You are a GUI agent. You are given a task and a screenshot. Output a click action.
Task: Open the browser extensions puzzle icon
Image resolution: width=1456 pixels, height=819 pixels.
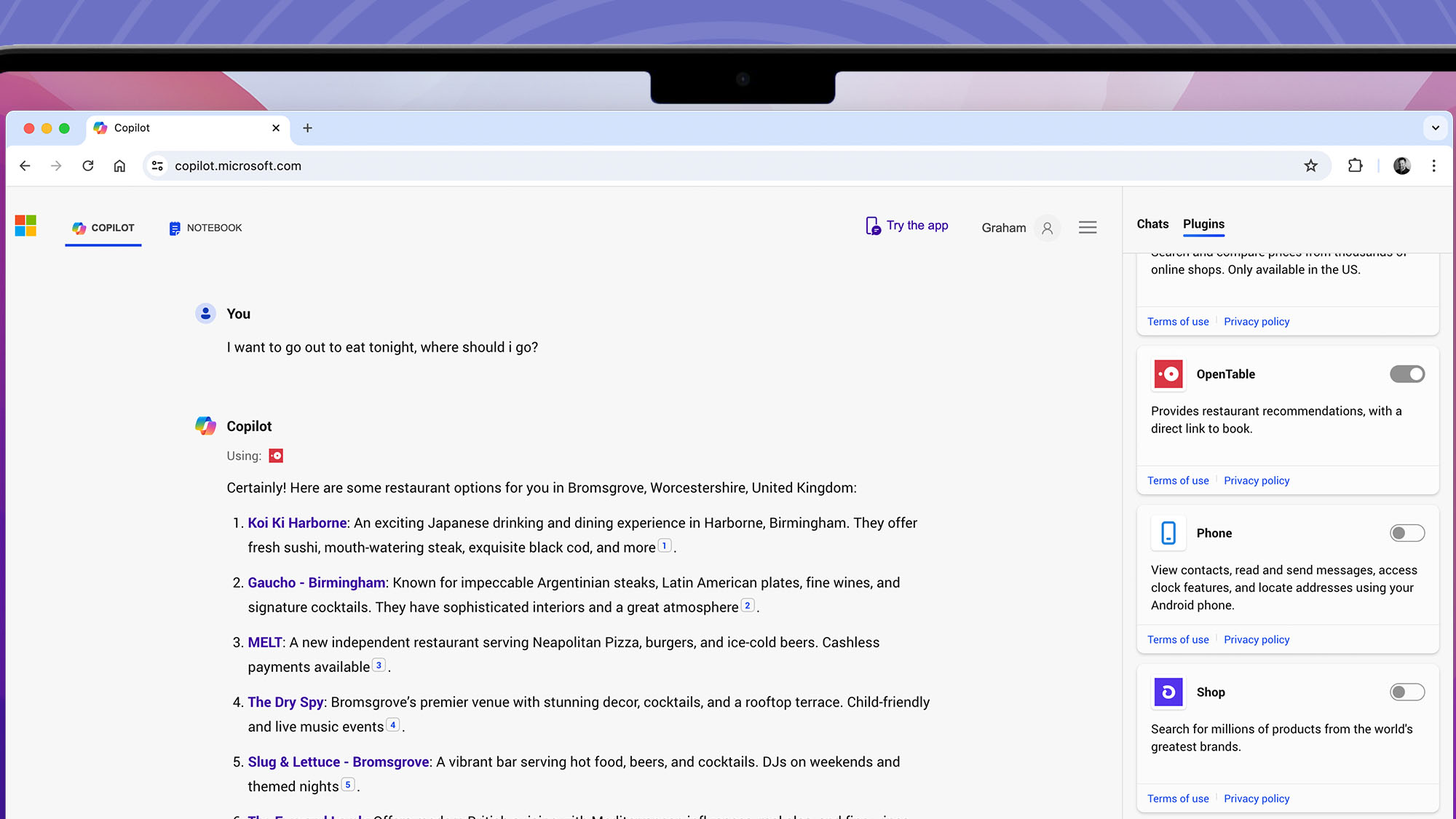[x=1355, y=166]
